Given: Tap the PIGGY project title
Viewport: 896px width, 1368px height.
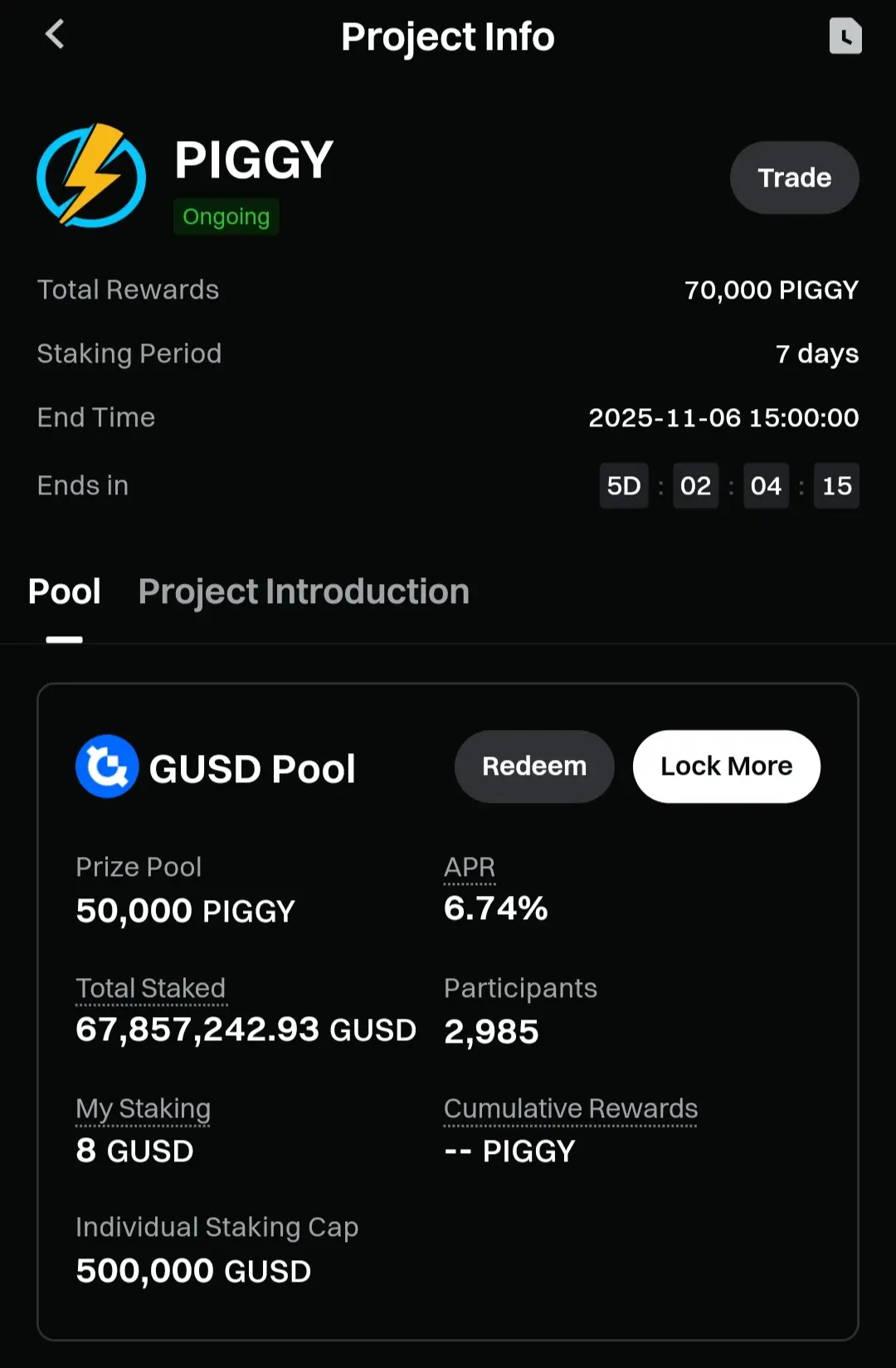Looking at the screenshot, I should click(x=254, y=159).
